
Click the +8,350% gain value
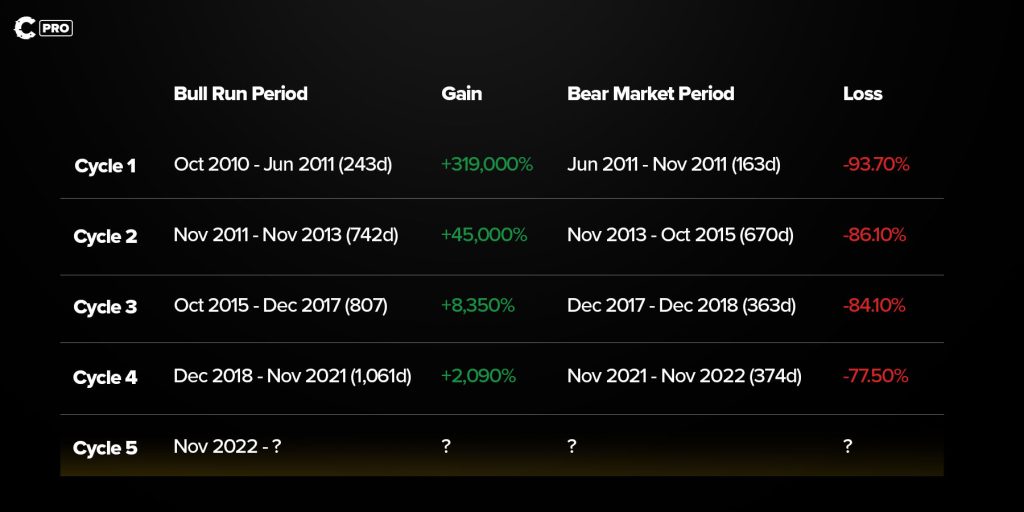pyautogui.click(x=478, y=306)
